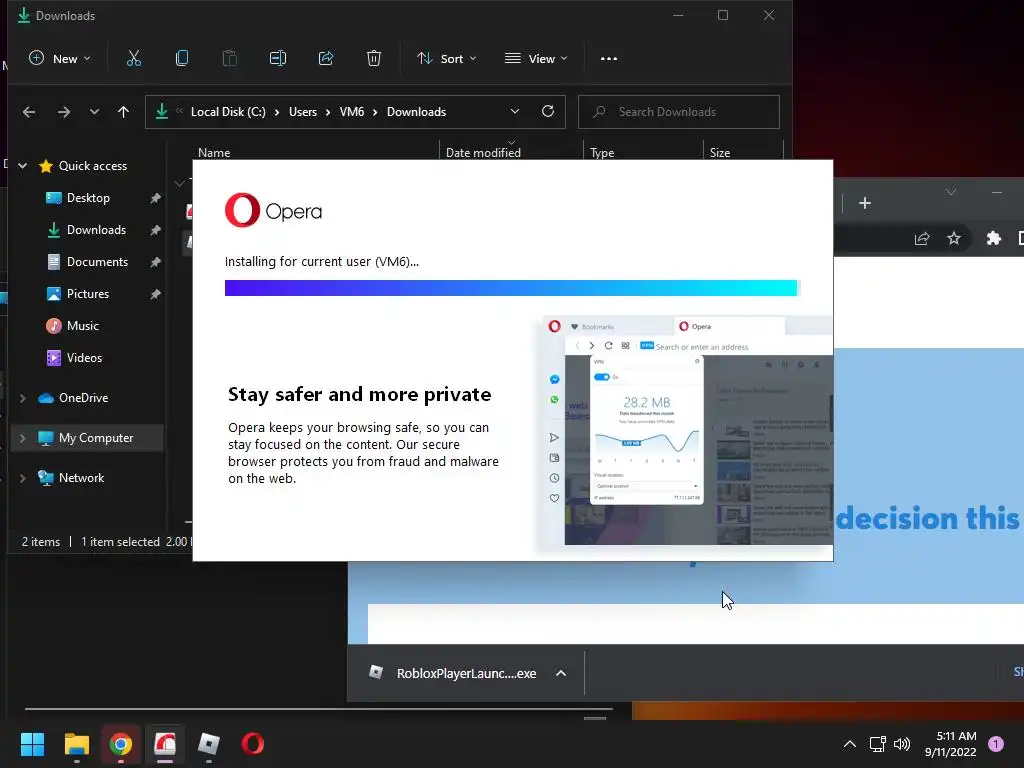Expand address bar history dropdown
Screen dimensions: 1024x768
pos(515,112)
